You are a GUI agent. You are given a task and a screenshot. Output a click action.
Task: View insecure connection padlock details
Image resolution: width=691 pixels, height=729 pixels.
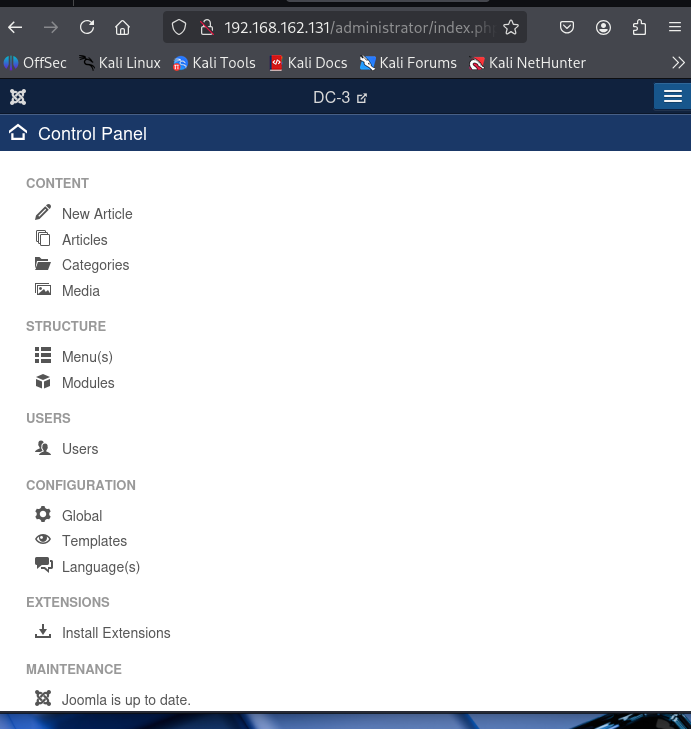click(207, 27)
